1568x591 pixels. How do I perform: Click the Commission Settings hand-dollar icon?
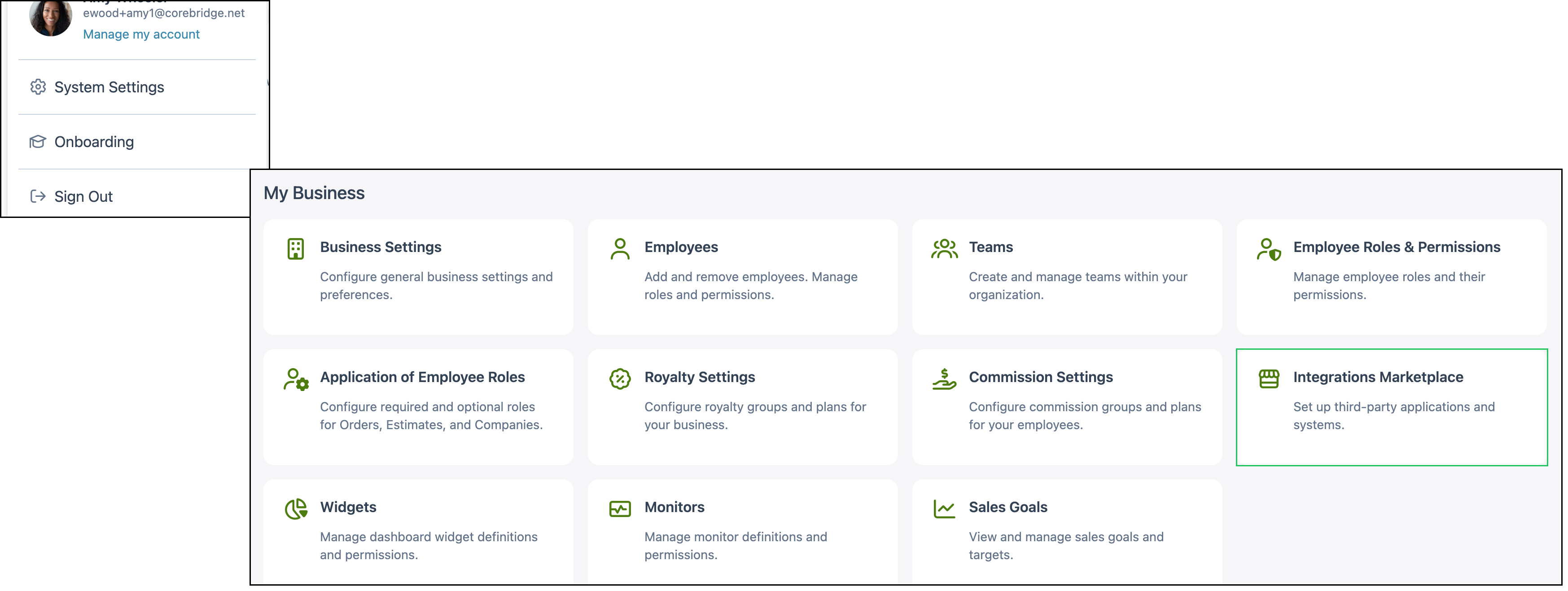point(944,379)
